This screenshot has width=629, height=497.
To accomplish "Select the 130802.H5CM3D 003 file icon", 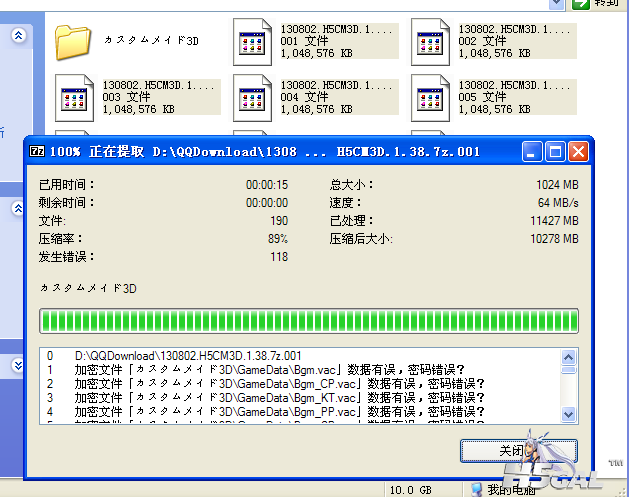I will pyautogui.click(x=74, y=98).
